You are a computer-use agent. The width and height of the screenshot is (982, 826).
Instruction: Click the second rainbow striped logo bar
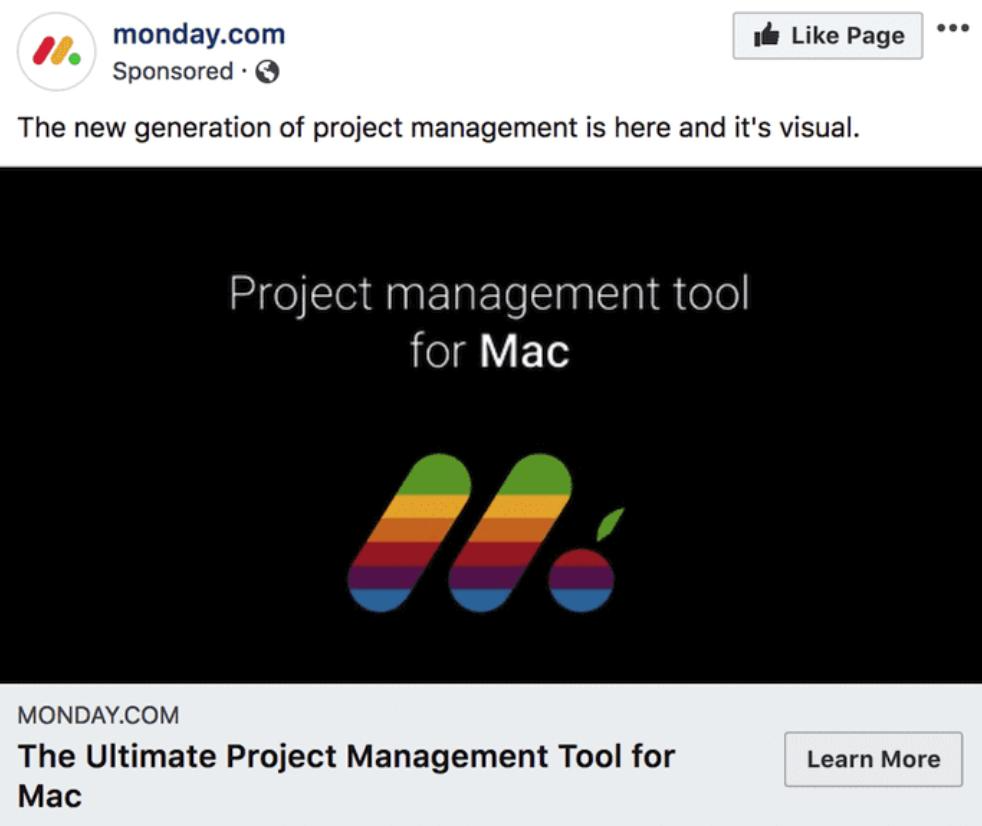coord(510,532)
